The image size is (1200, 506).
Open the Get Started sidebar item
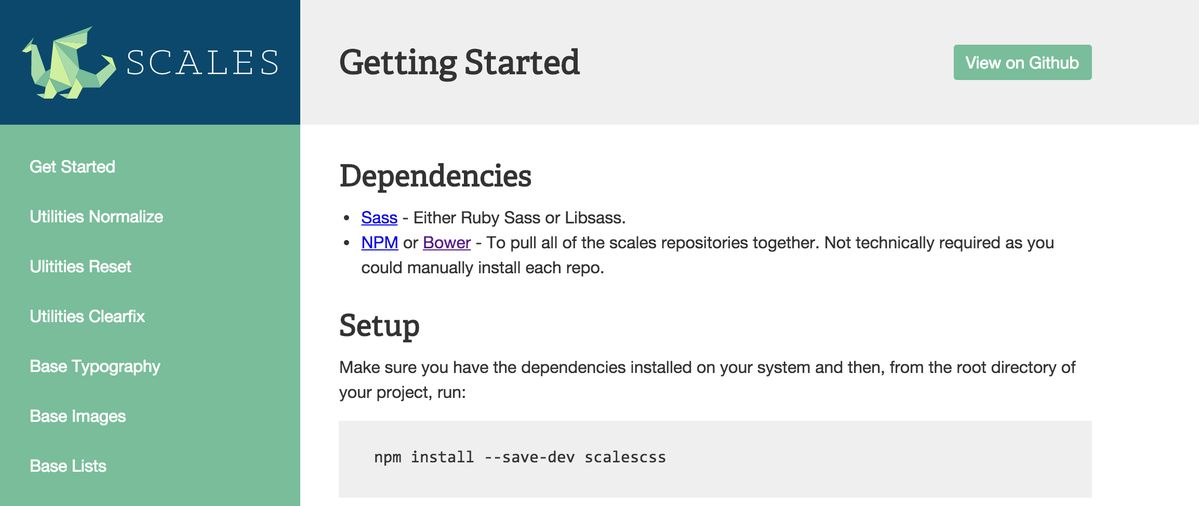pyautogui.click(x=72, y=167)
